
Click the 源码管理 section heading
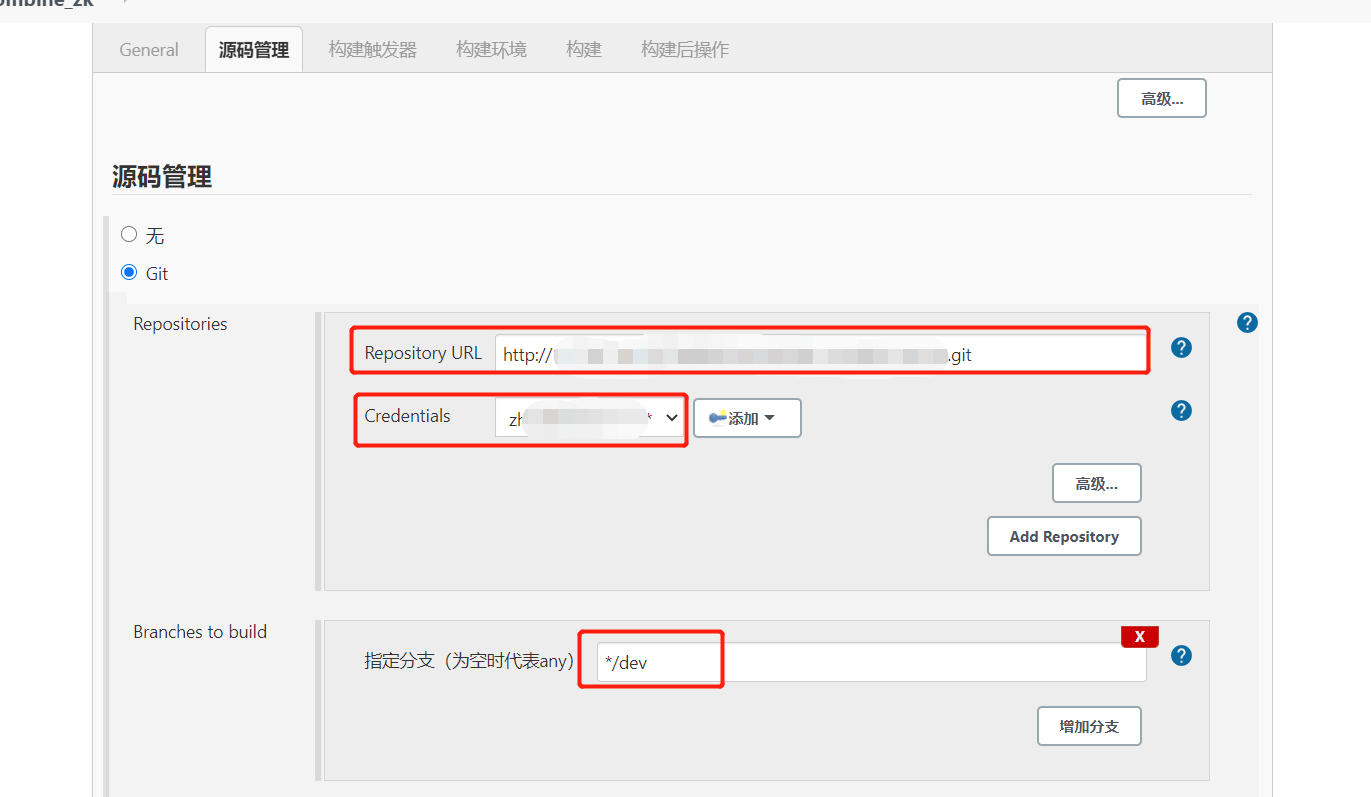pyautogui.click(x=162, y=177)
